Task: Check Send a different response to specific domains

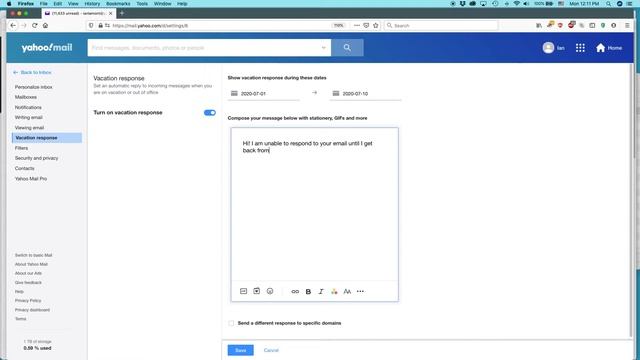Action: [231, 323]
